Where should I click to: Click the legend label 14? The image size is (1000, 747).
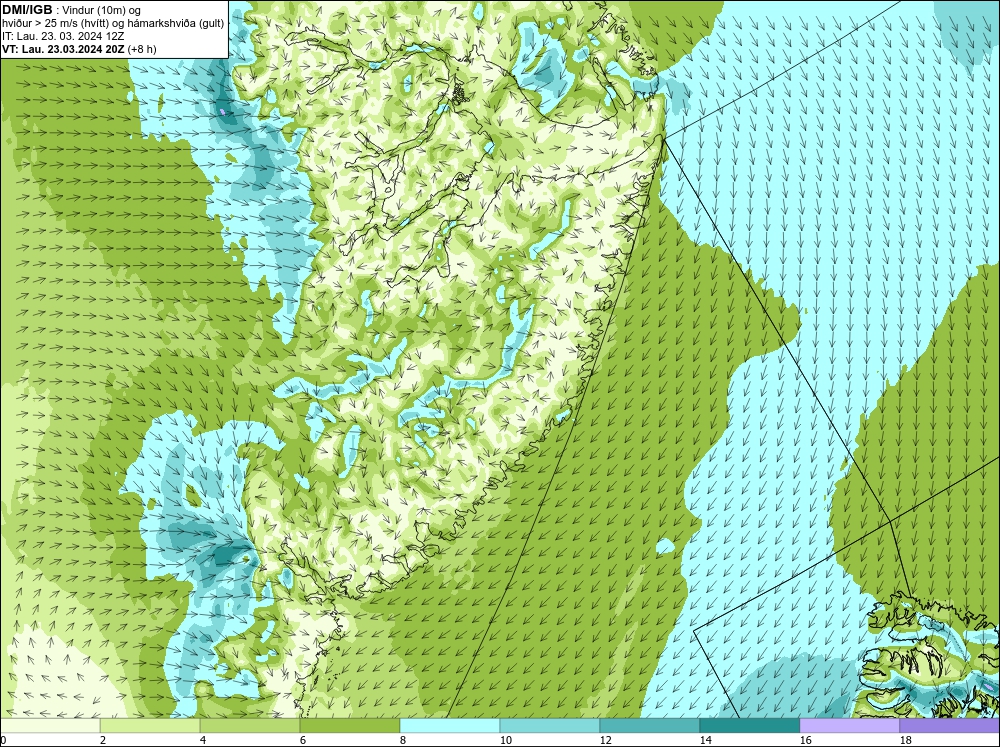pos(705,740)
